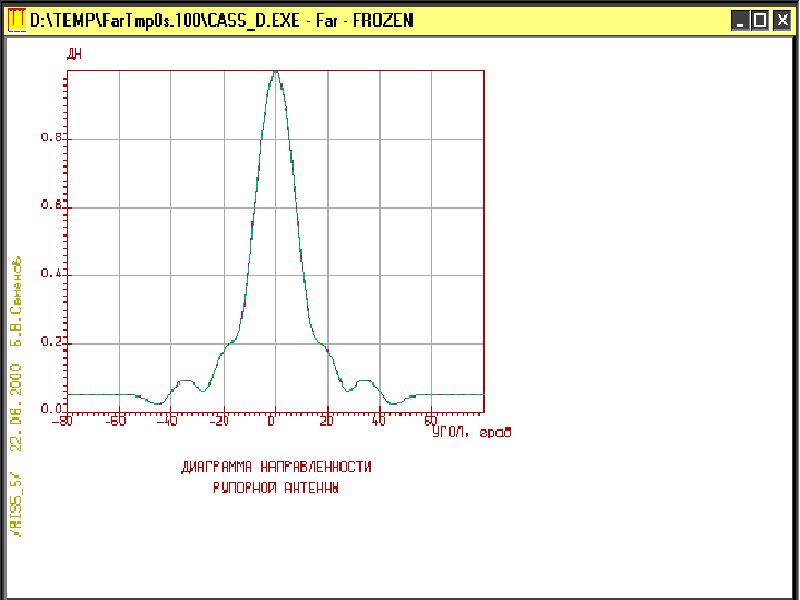Image resolution: width=800 pixels, height=600 pixels.
Task: Click the -80 x-axis tick label
Action: point(62,421)
